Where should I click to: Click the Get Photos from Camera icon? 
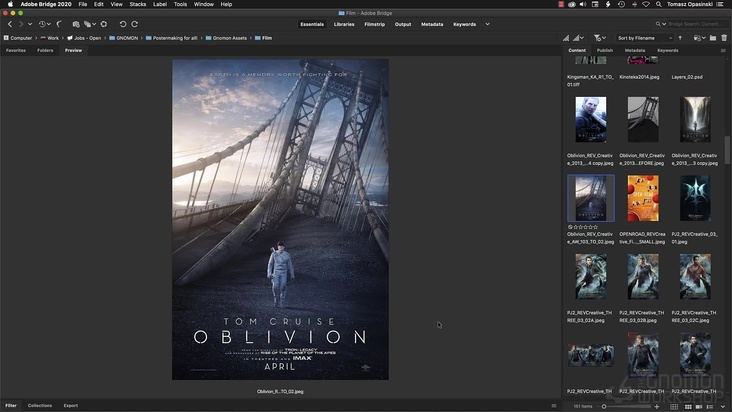pos(75,23)
